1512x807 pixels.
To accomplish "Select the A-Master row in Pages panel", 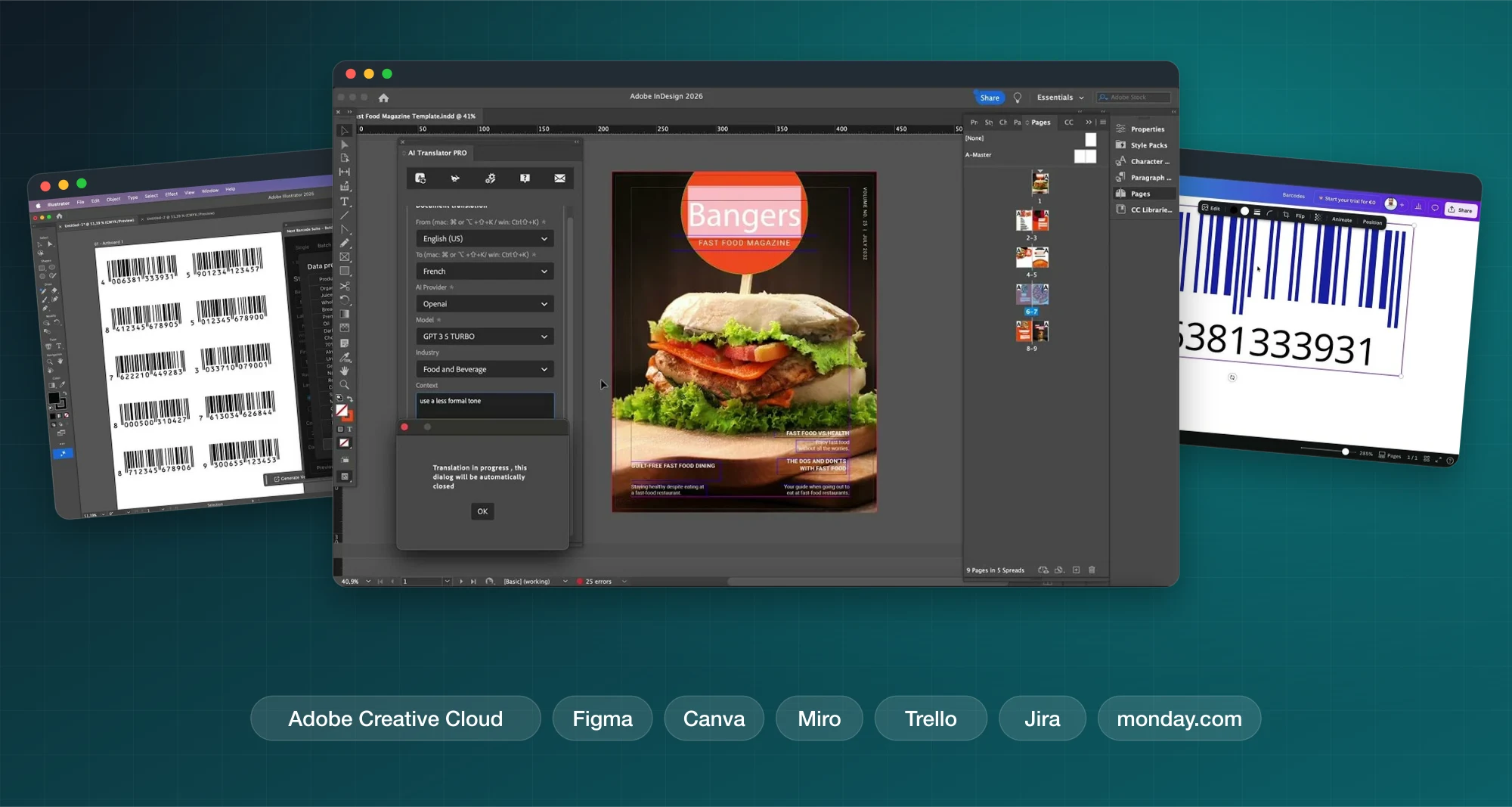I will (x=1030, y=155).
